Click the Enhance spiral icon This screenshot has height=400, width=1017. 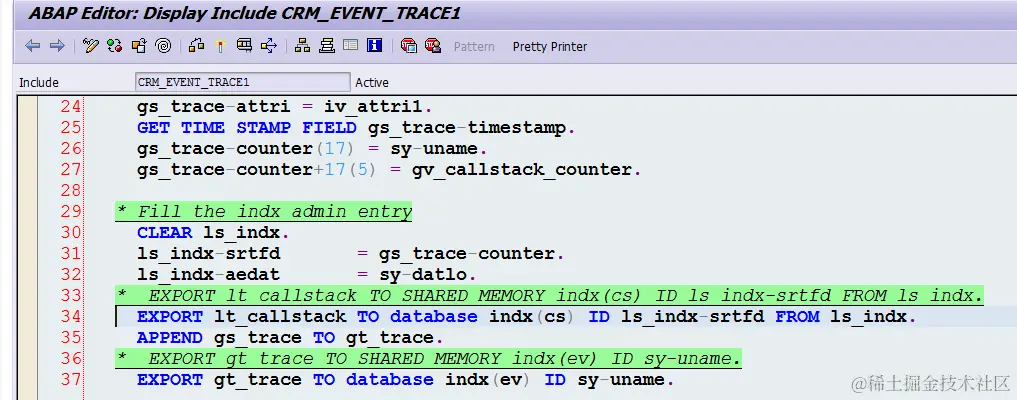pos(163,46)
